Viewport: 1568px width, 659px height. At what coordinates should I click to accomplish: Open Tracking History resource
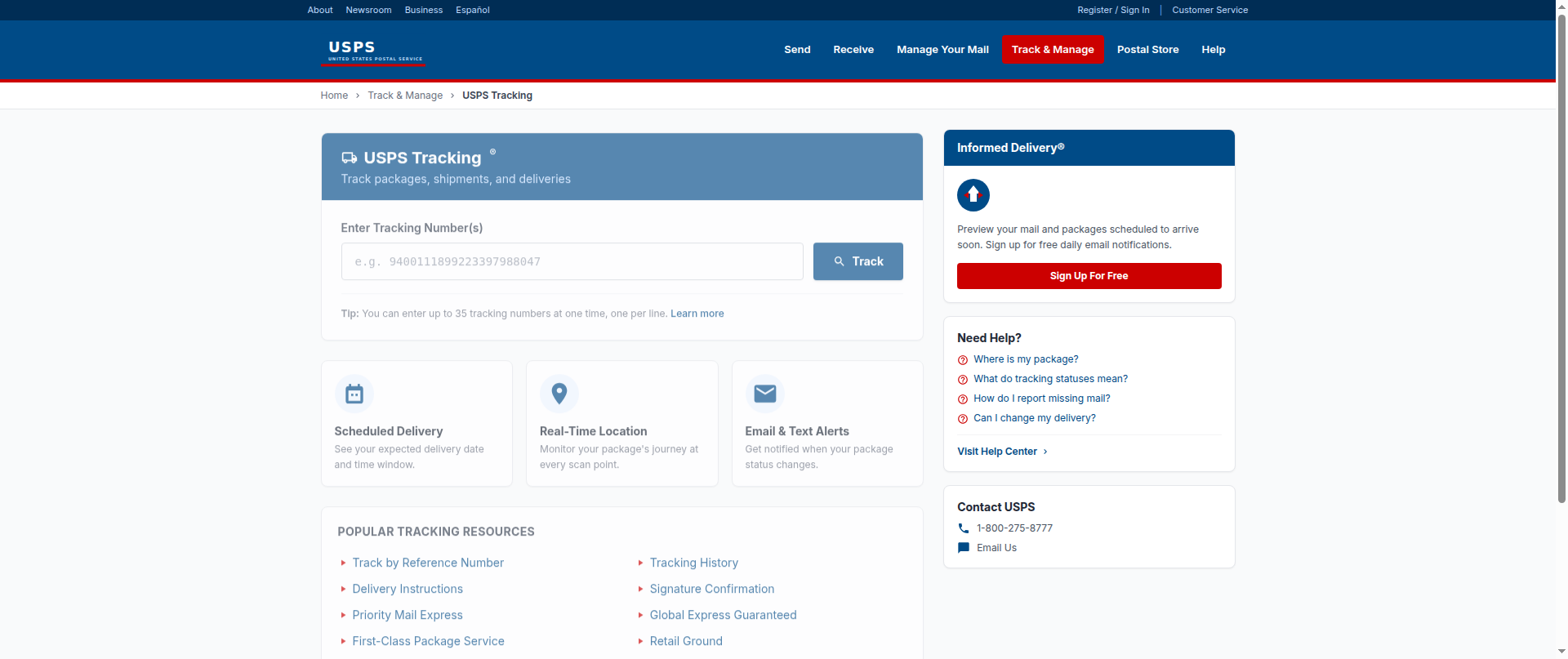coord(694,563)
